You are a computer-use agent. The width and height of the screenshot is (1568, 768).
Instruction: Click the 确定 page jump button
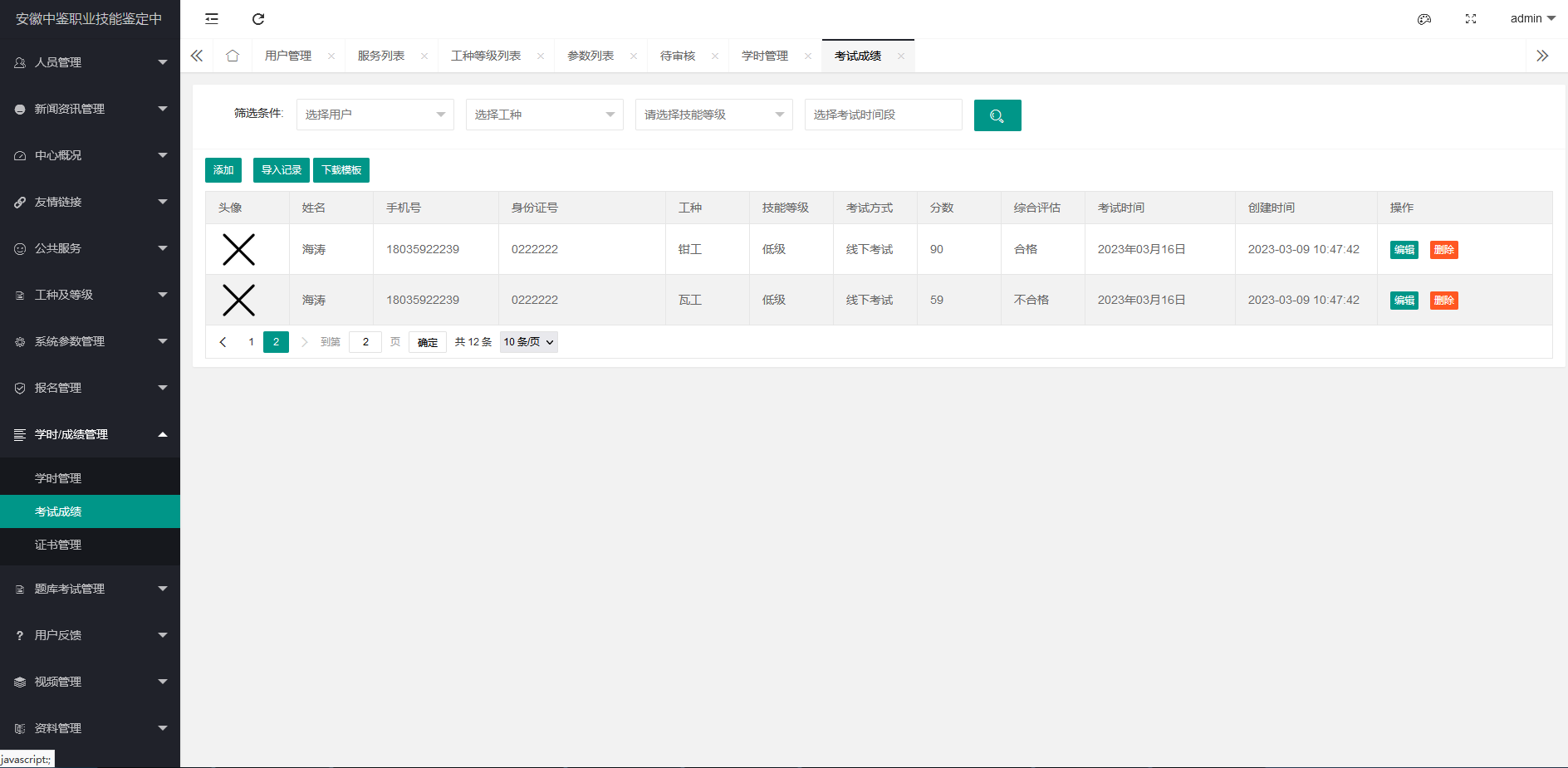pyautogui.click(x=428, y=342)
